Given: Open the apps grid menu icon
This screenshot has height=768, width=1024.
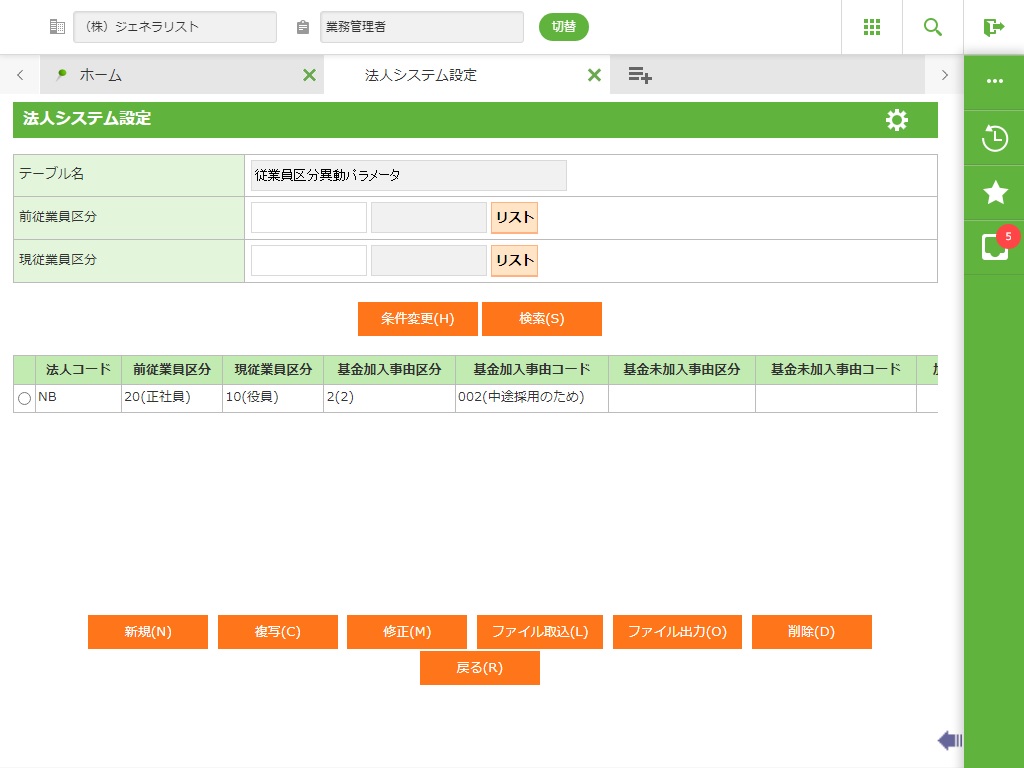Looking at the screenshot, I should 871,27.
